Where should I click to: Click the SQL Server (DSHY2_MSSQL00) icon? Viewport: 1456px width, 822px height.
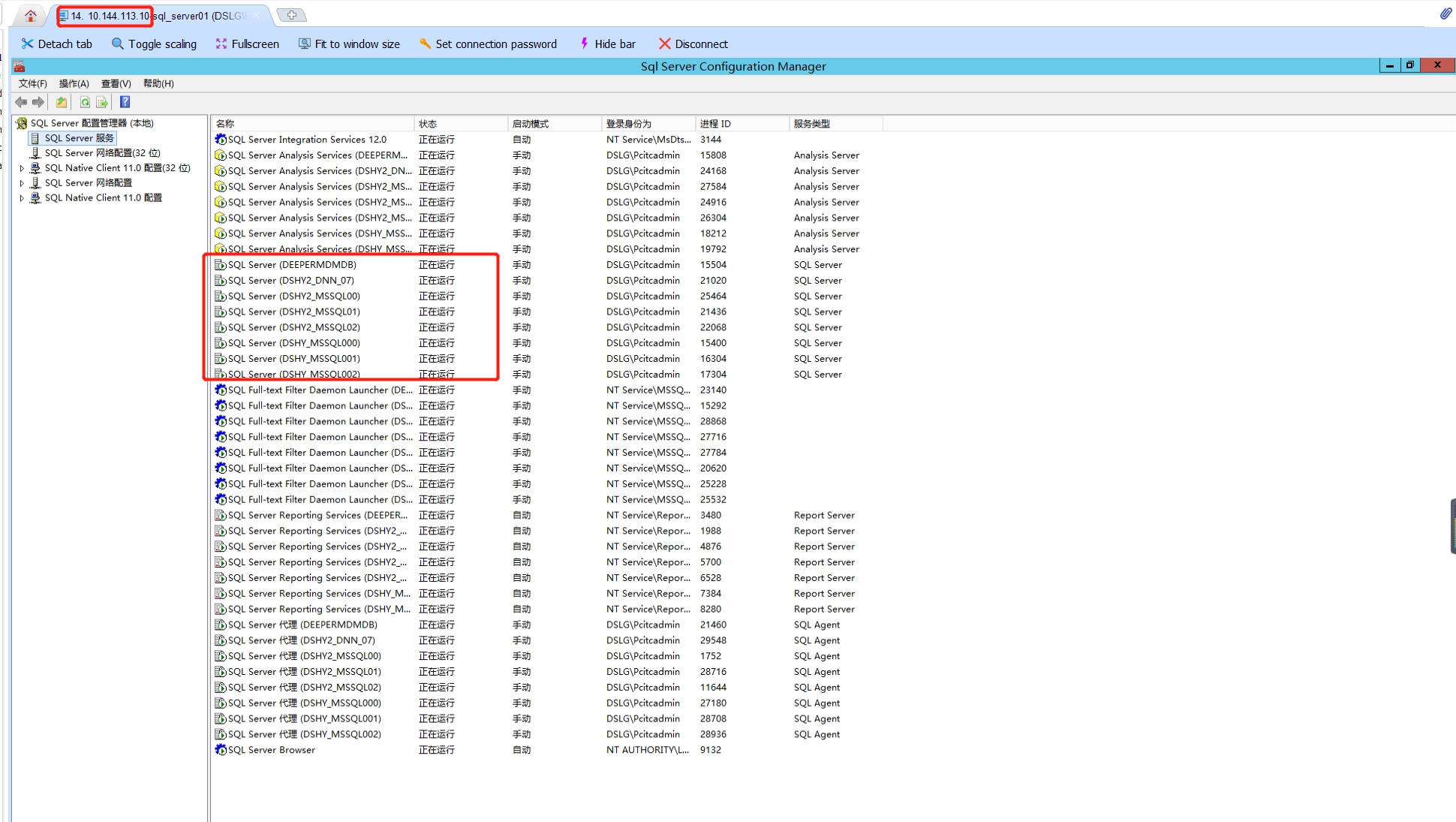point(221,297)
